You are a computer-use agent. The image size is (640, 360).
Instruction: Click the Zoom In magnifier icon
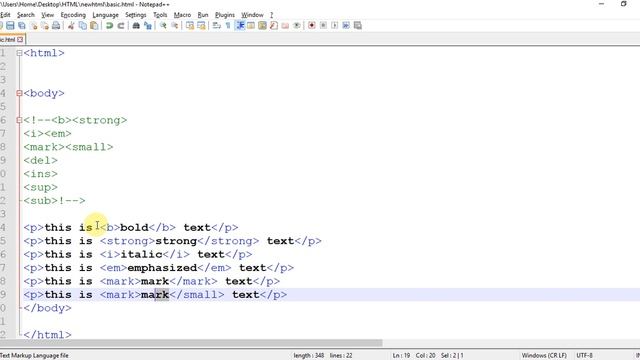[163, 26]
